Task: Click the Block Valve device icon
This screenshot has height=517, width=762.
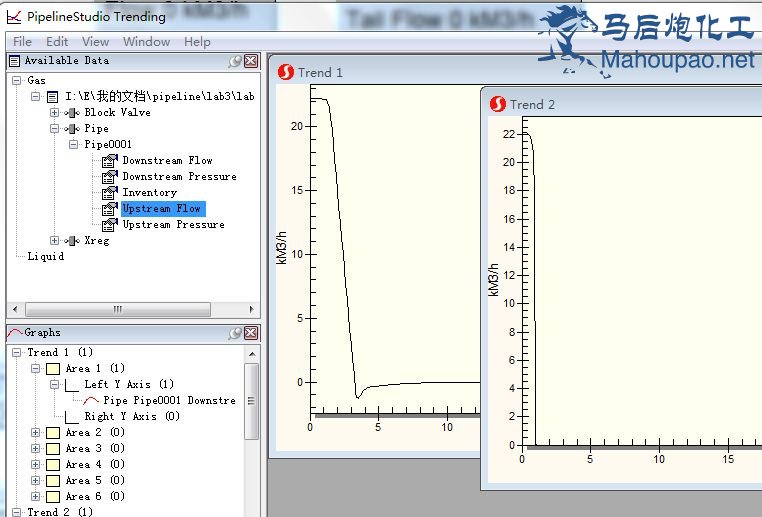Action: (72, 113)
